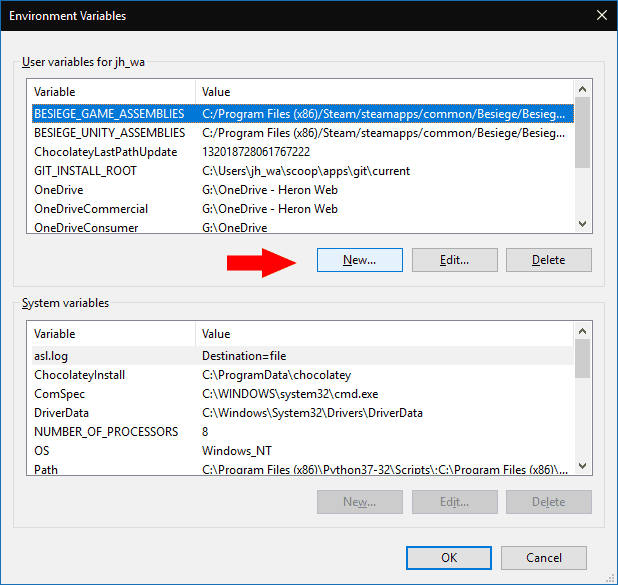Click the User variables scrollbar thumb
Screen dimensions: 618x585
coord(583,132)
